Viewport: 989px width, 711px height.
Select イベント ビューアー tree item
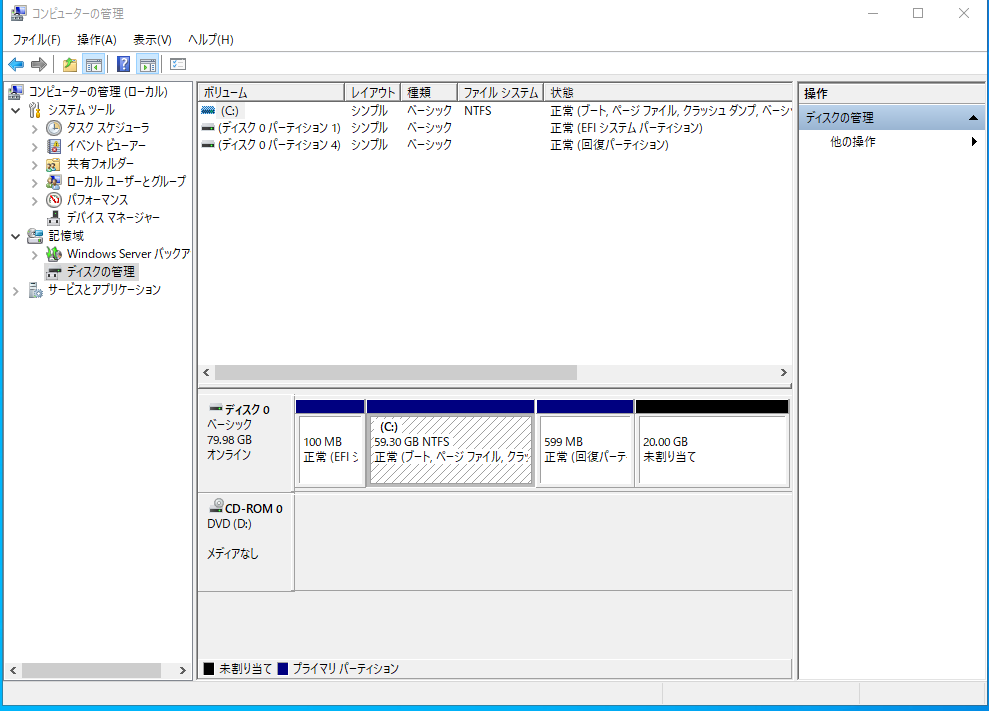coord(105,146)
